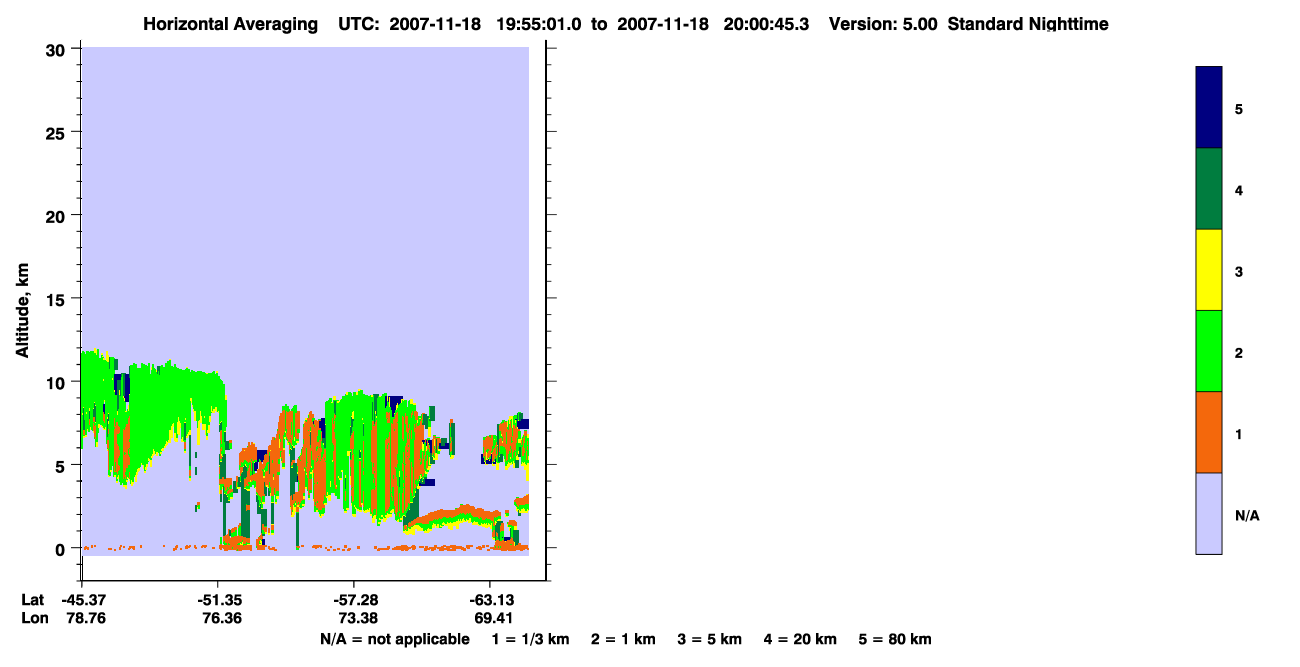This screenshot has height=667, width=1300.
Task: Click the colorbar label "3"
Action: click(x=1239, y=271)
